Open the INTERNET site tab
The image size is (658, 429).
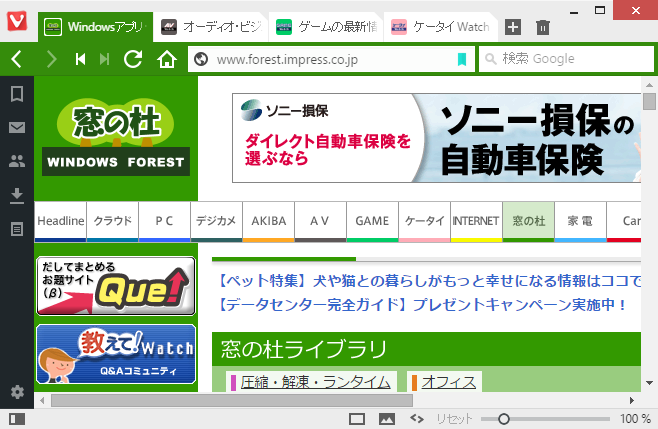477,221
